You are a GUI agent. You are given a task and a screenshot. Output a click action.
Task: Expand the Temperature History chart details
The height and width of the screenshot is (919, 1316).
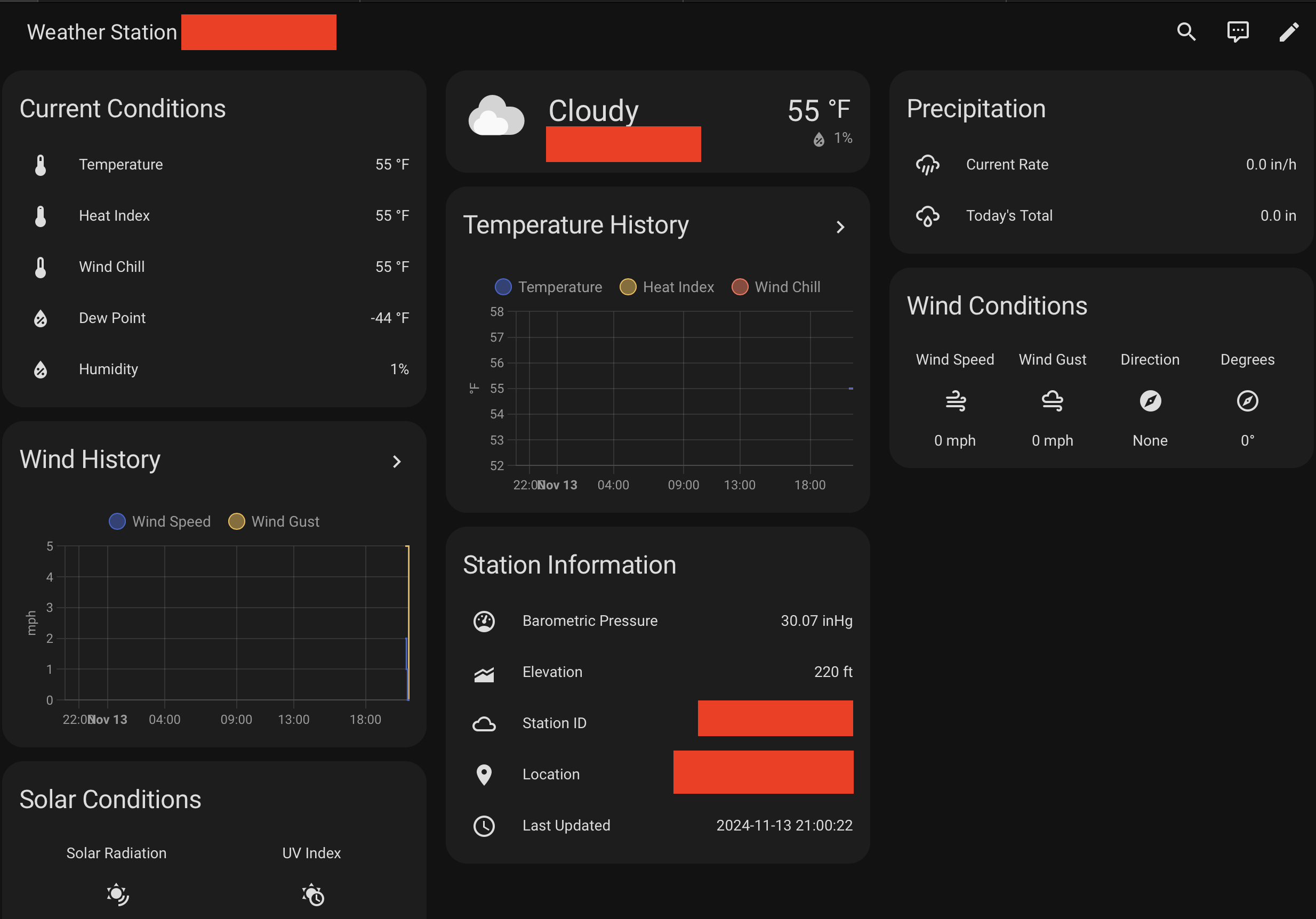point(840,227)
